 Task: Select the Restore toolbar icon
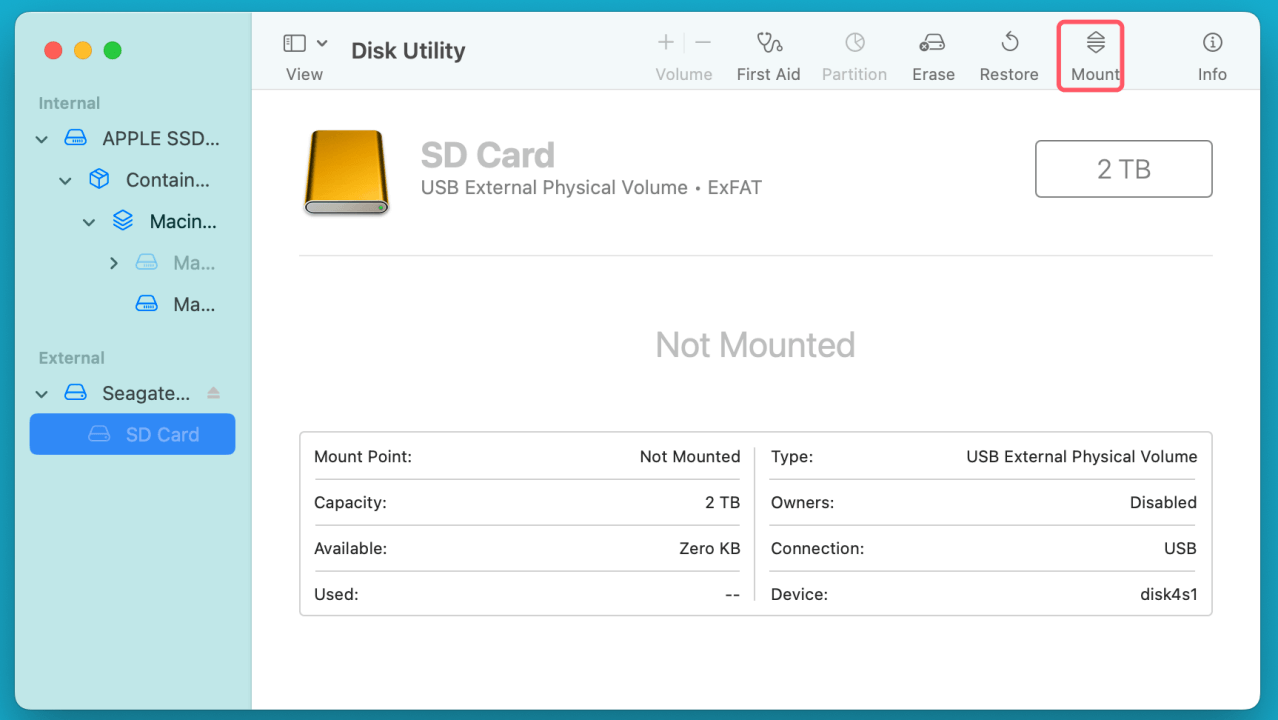pos(1008,52)
